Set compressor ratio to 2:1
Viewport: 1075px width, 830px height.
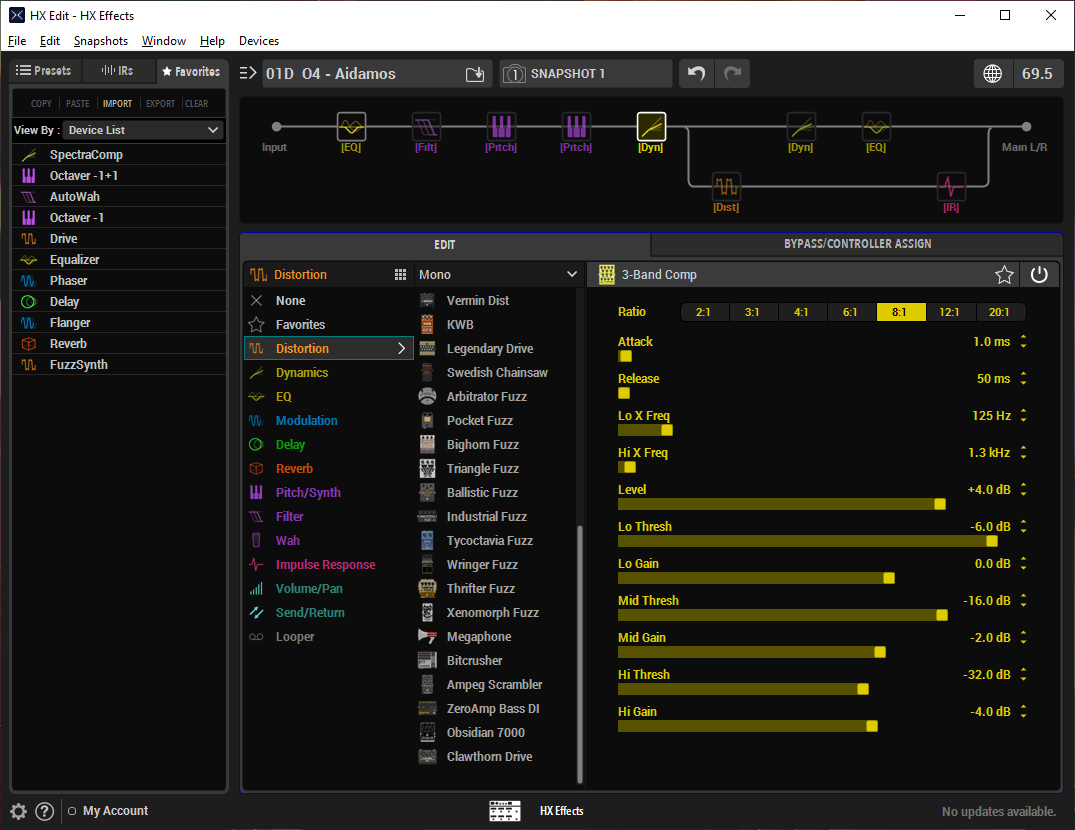click(x=703, y=312)
